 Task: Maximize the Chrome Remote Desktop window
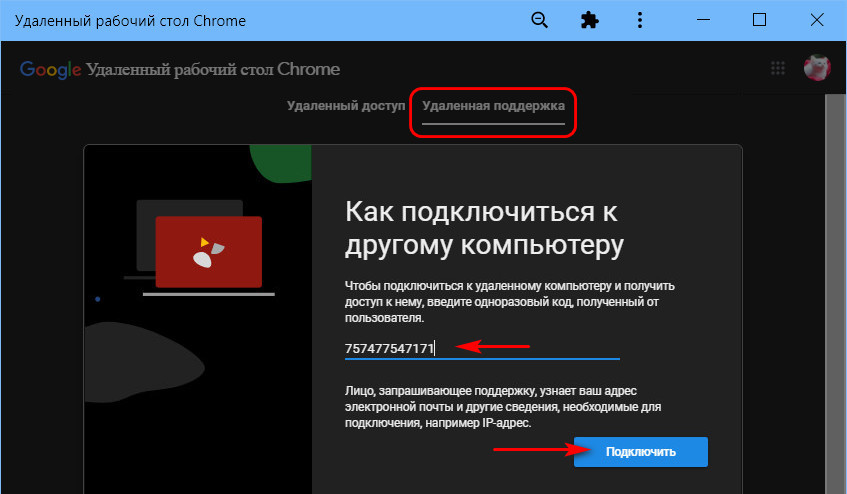point(759,20)
